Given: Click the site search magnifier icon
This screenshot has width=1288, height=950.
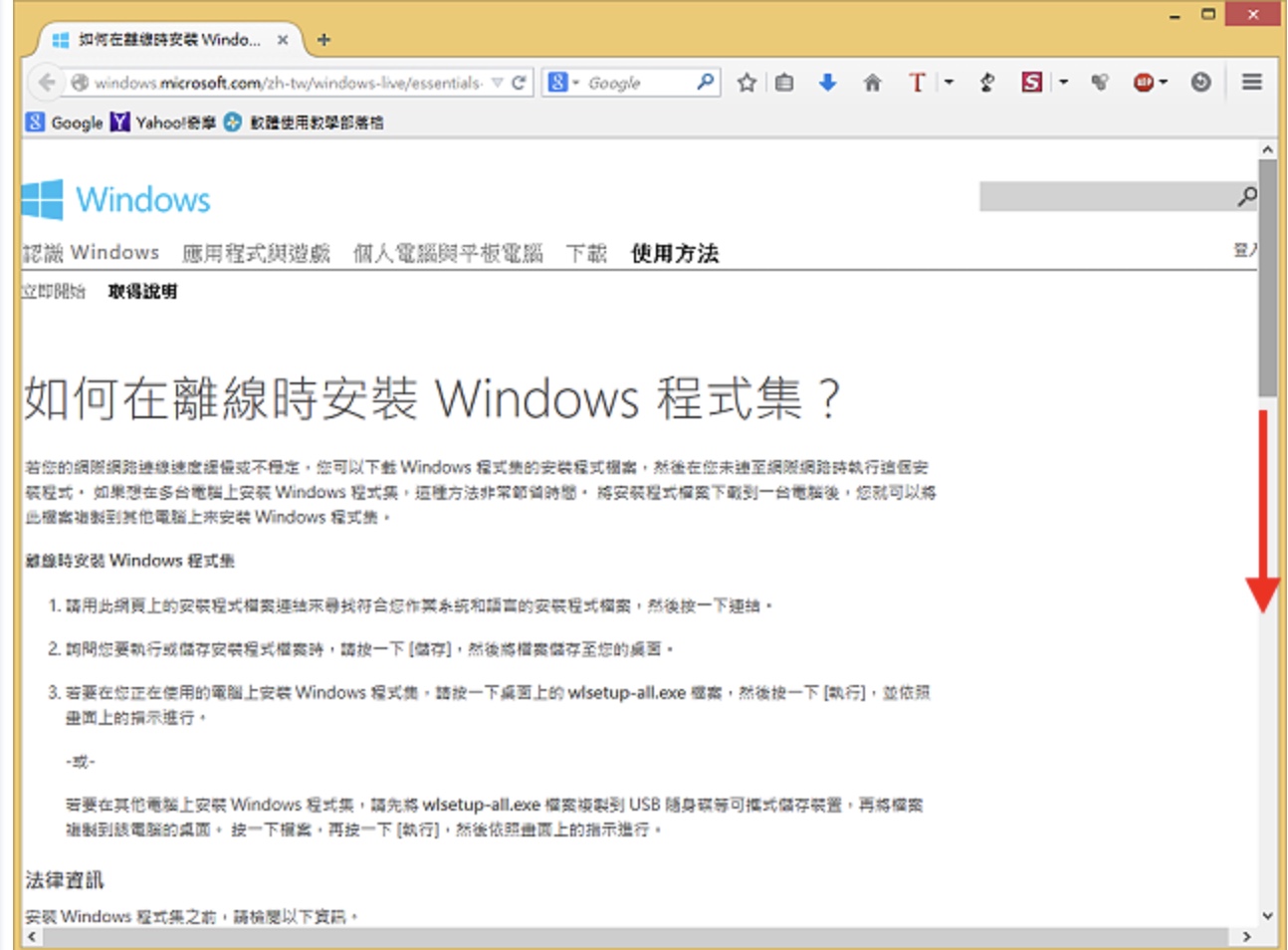Looking at the screenshot, I should (x=1247, y=196).
